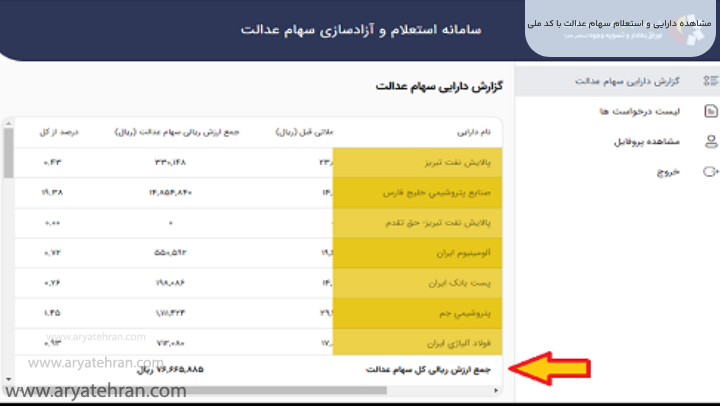Click the report list icon beside گزارش دارایی سهام عدالت
720x406 pixels.
pyautogui.click(x=711, y=81)
